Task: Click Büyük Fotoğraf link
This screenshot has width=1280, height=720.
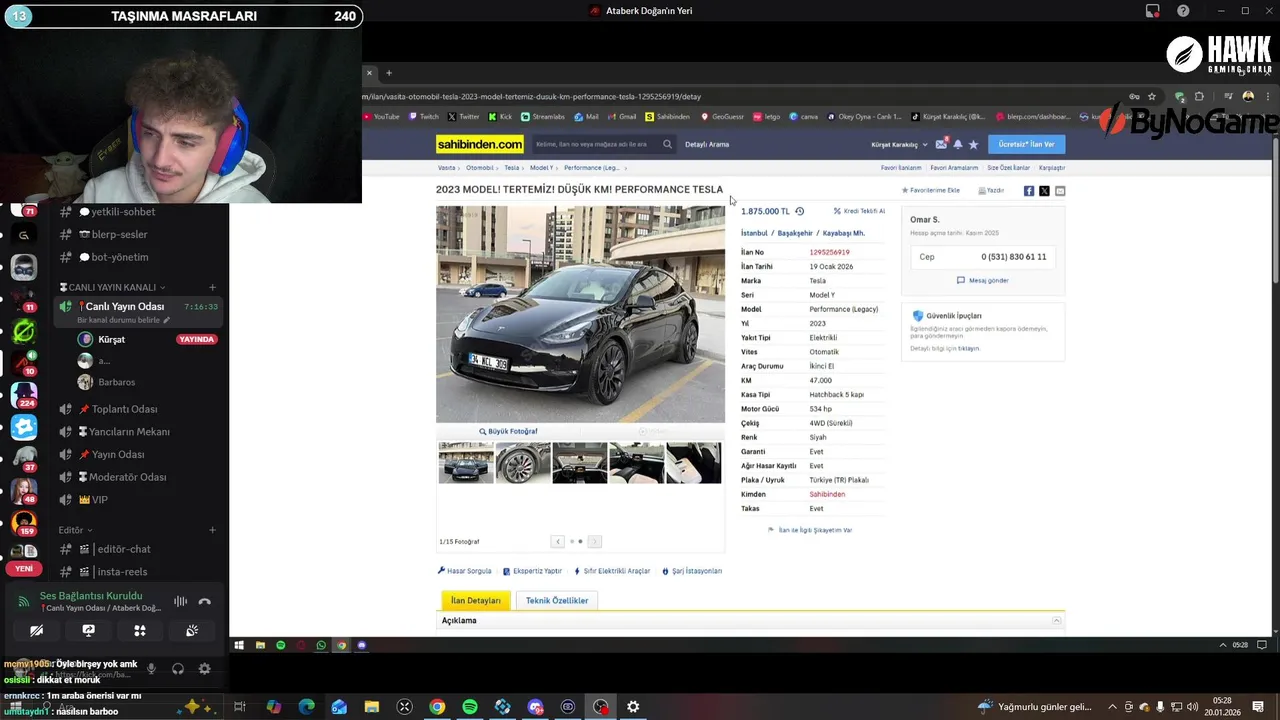Action: click(x=508, y=431)
